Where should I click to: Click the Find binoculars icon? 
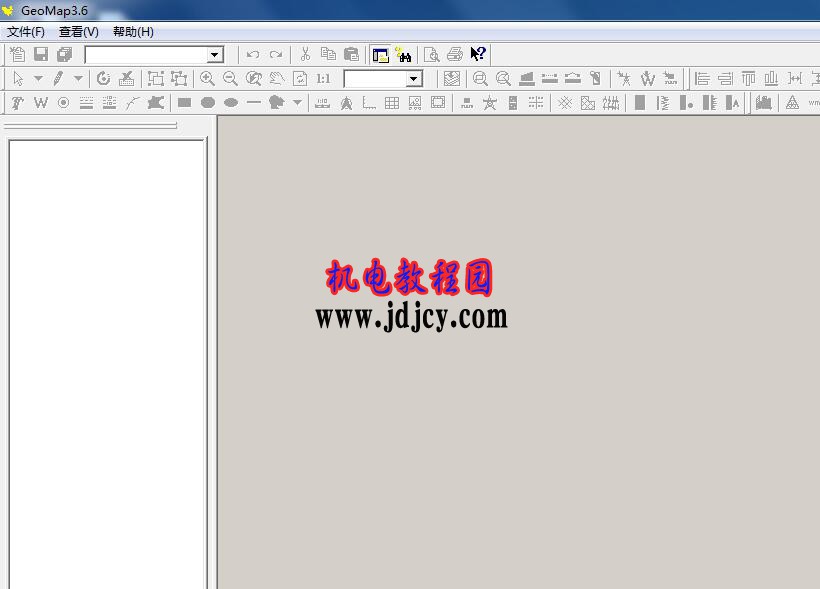pos(403,54)
